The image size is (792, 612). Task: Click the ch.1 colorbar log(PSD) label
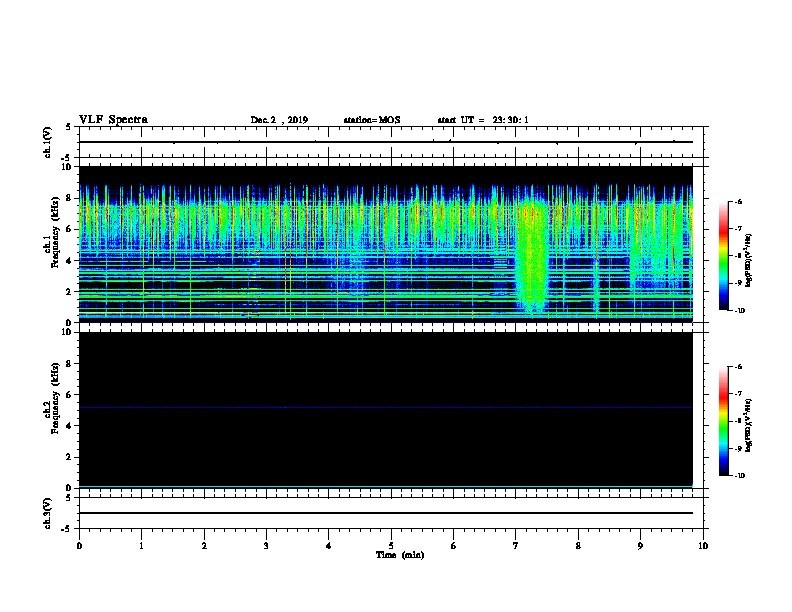tap(749, 260)
